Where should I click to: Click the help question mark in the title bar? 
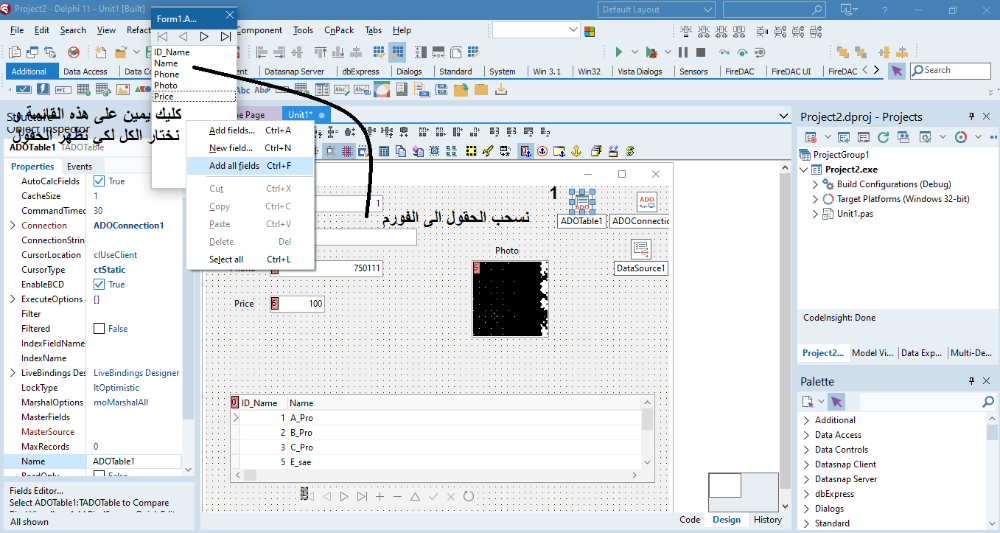pyautogui.click(x=884, y=10)
